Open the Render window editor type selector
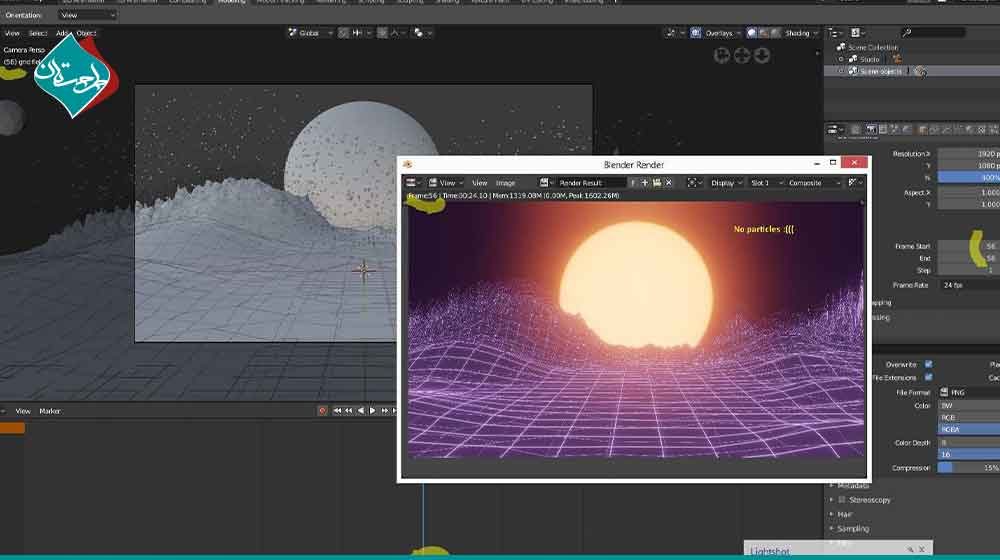1000x560 pixels. click(x=413, y=183)
